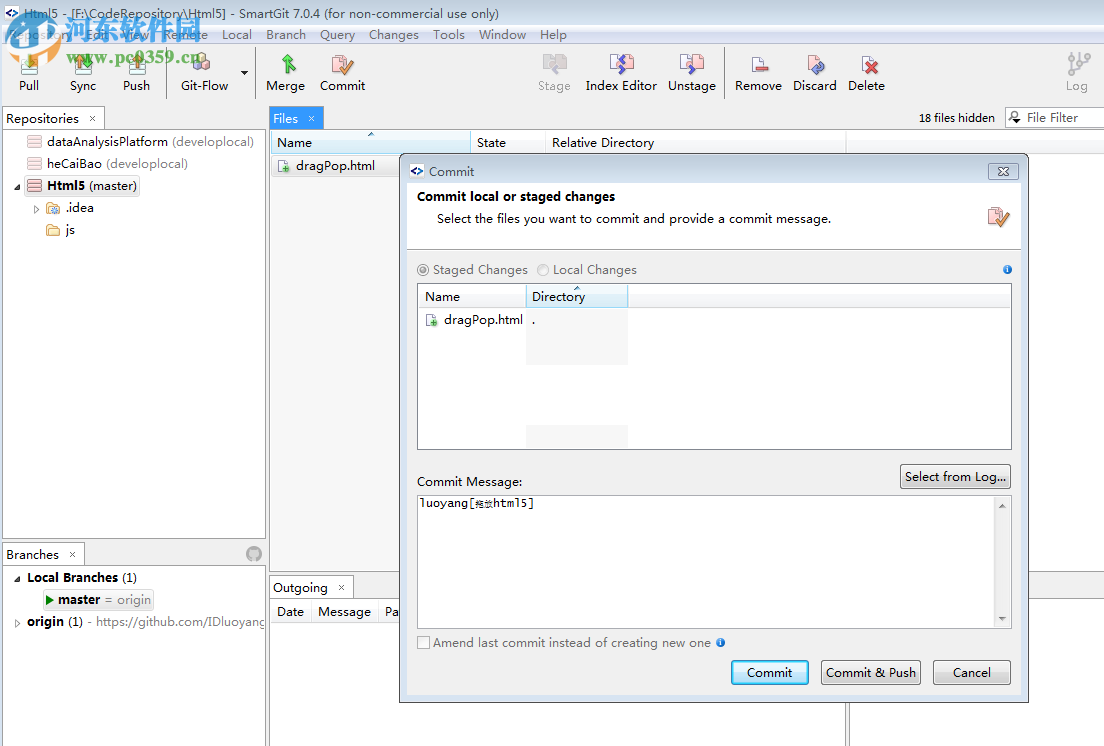Close the Outgoing tab
Screen dimensions: 1104x746
point(341,588)
